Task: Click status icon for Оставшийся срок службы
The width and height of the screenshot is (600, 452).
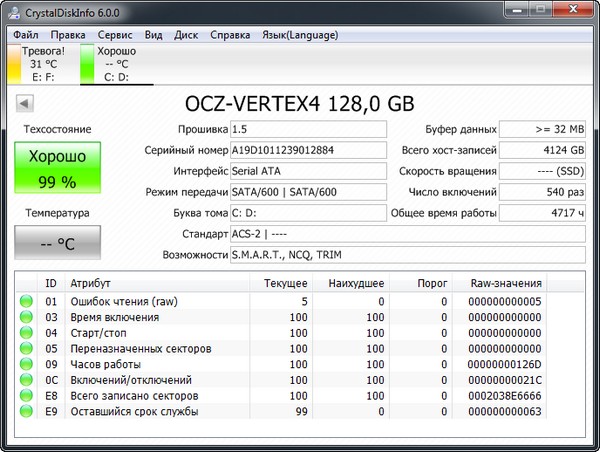Action: [x=25, y=412]
